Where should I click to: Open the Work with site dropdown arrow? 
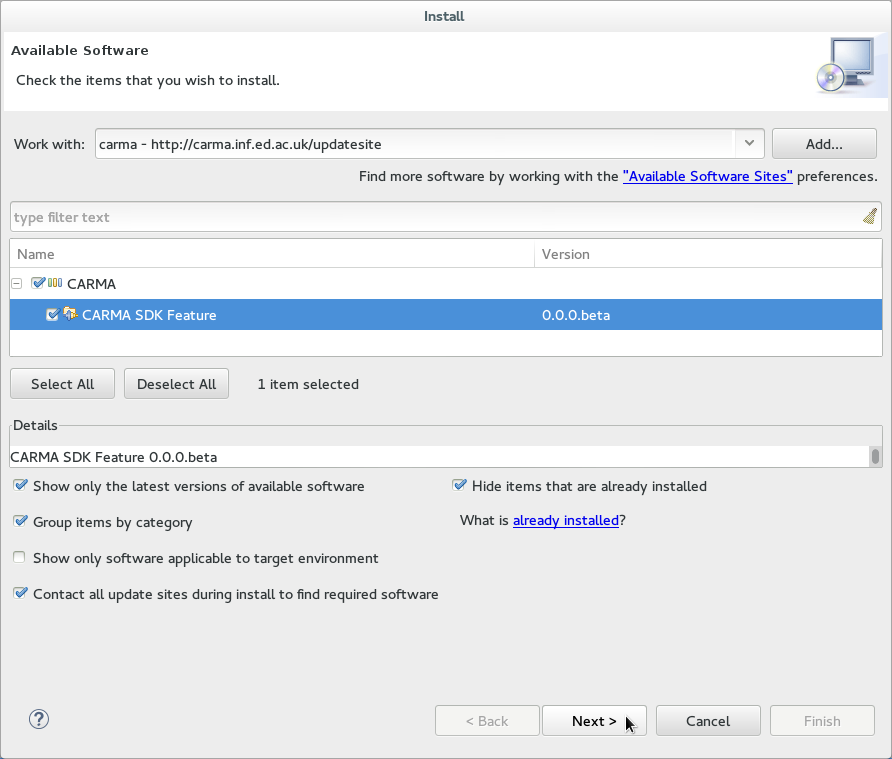tap(749, 143)
